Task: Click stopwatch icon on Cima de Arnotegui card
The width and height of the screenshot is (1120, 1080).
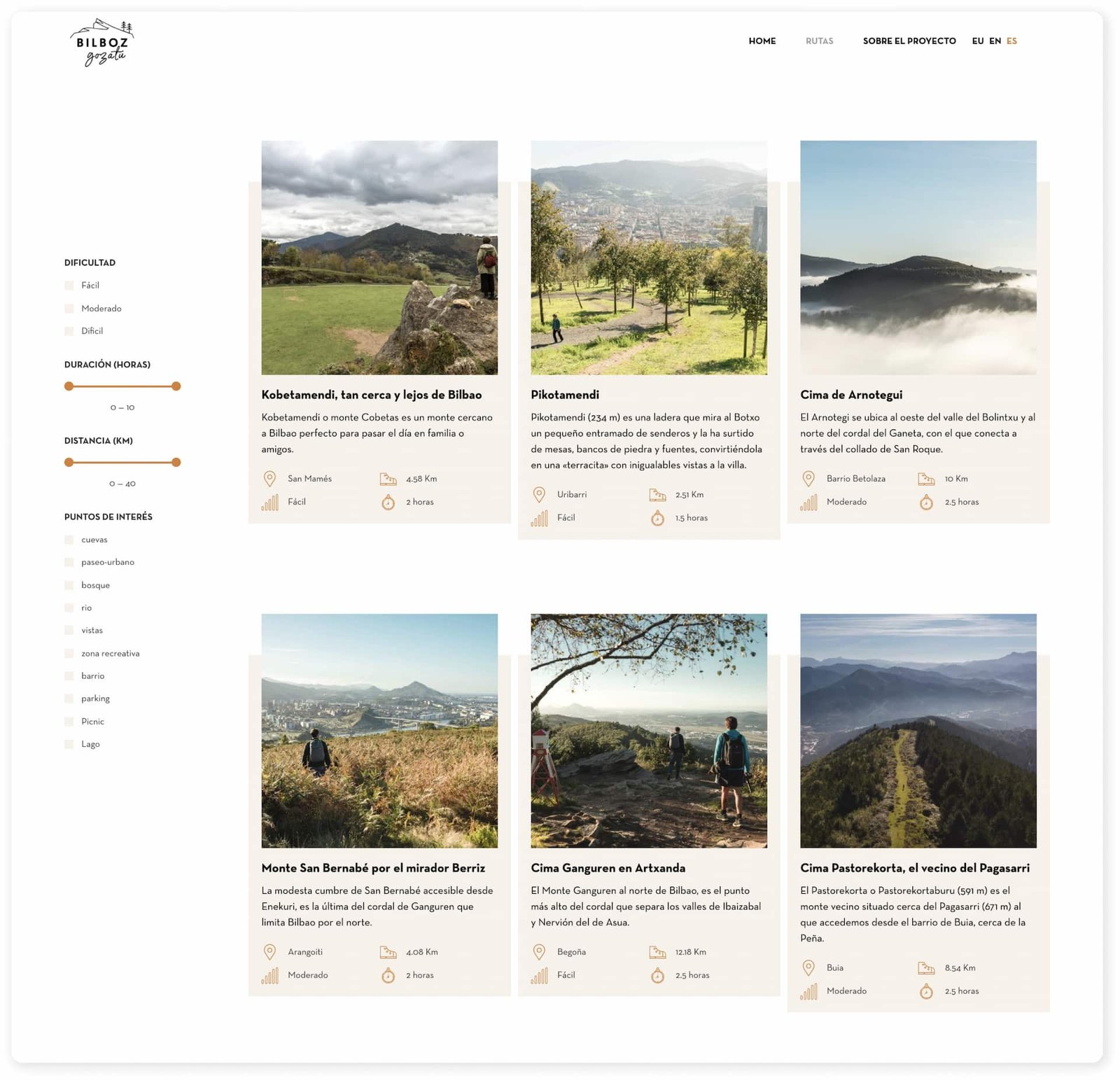Action: coord(926,502)
